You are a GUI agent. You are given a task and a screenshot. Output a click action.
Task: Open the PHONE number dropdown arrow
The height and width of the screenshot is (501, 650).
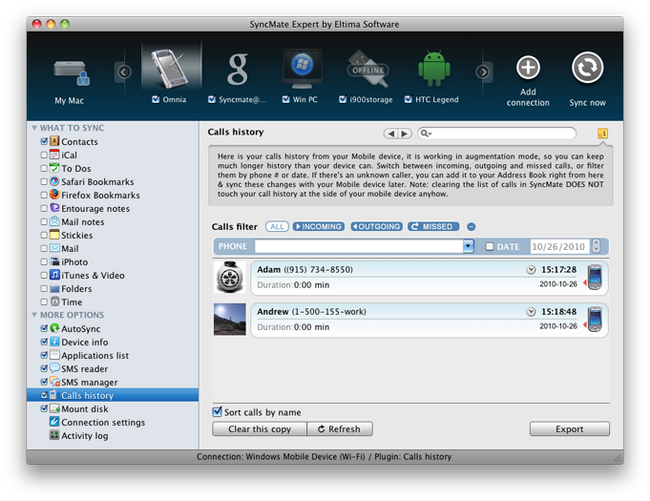click(468, 246)
